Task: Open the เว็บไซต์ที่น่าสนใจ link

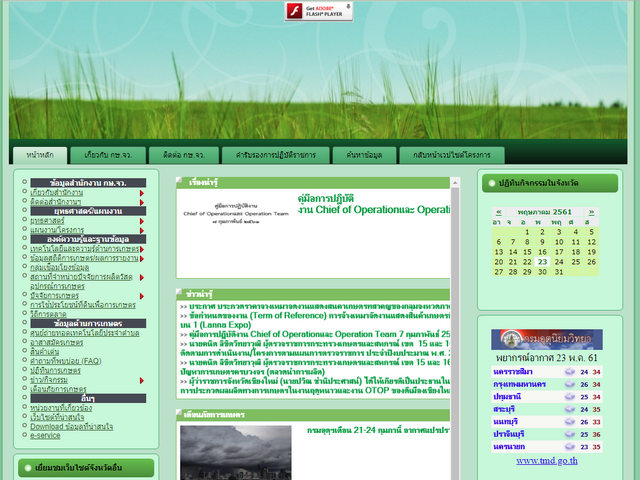Action: pyautogui.click(x=57, y=417)
